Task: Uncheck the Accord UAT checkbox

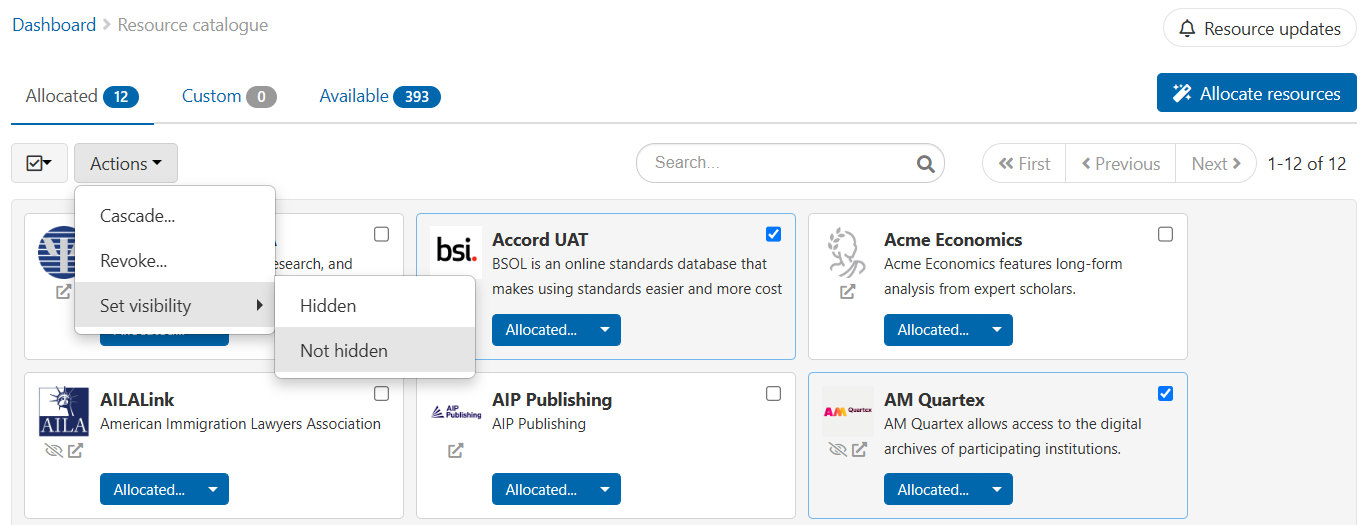Action: point(773,234)
